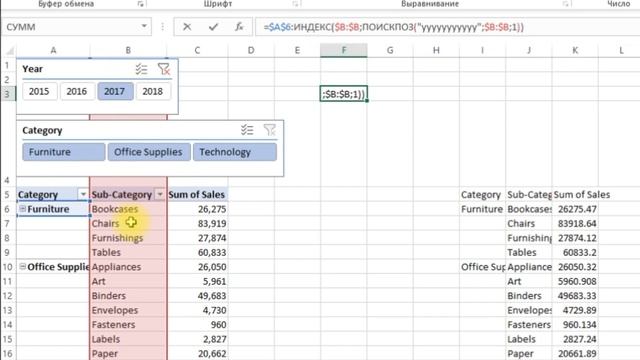Open the Category column filter dropdown
The image size is (640, 360).
[x=83, y=194]
